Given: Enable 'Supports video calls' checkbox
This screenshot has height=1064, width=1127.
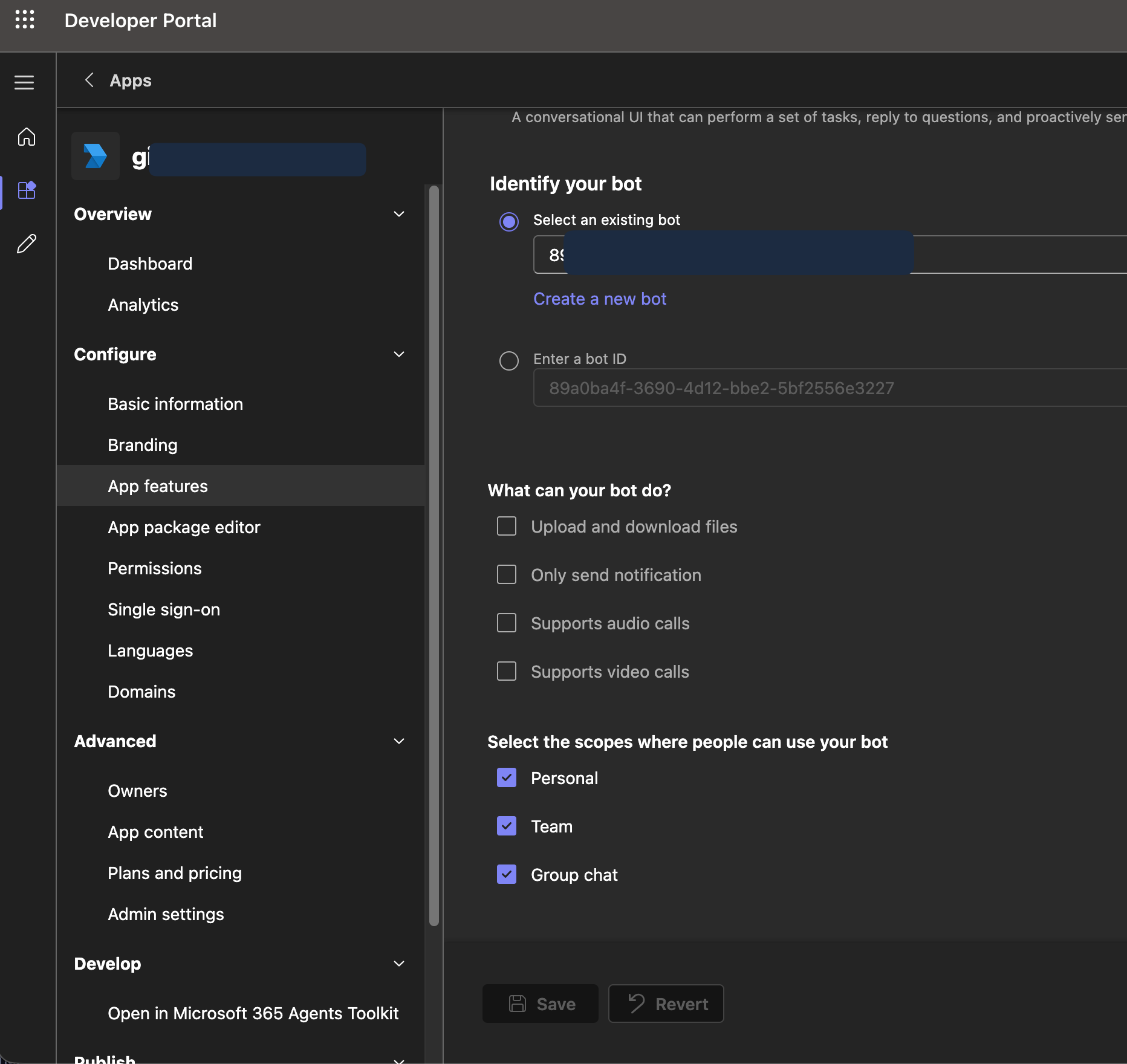Looking at the screenshot, I should [507, 671].
